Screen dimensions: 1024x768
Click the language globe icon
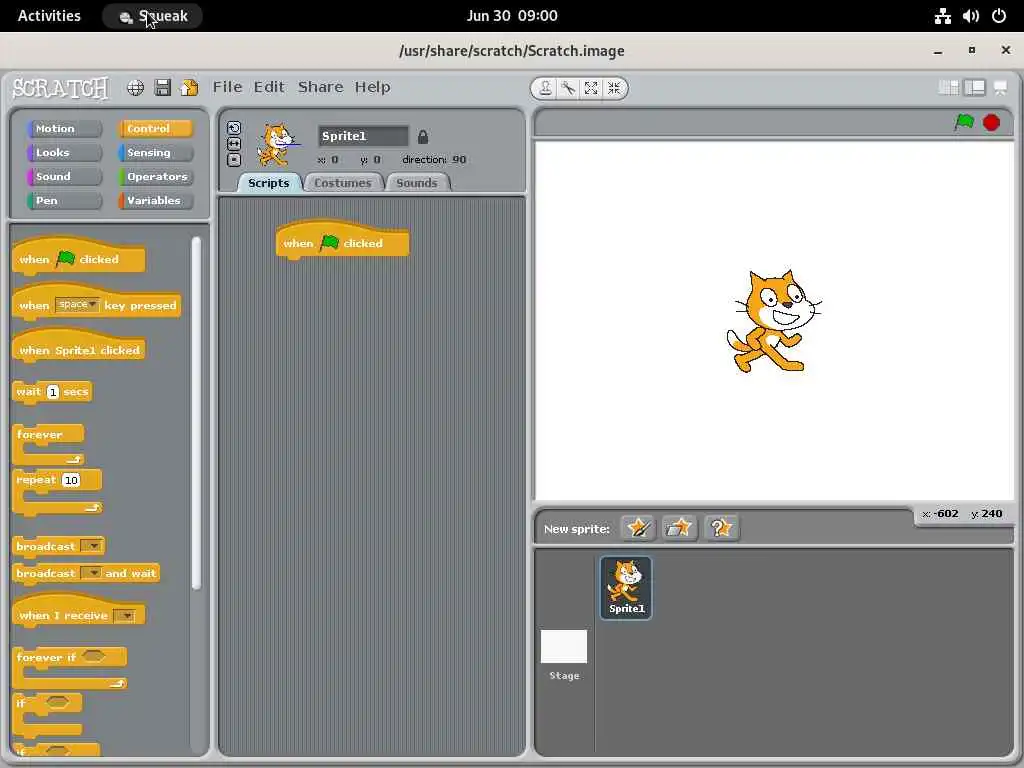[135, 88]
